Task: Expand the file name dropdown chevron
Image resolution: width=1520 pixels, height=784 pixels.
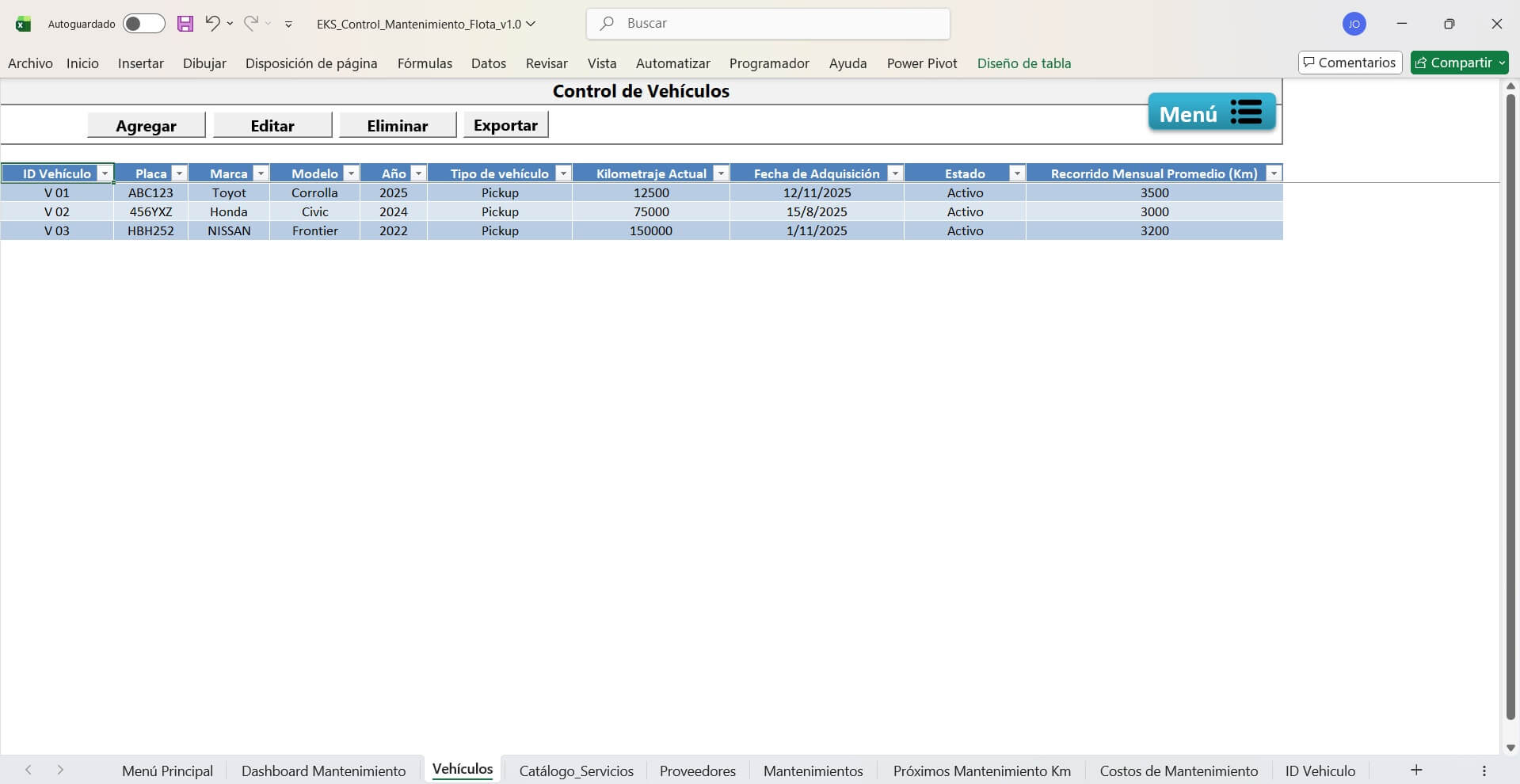Action: 531,24
